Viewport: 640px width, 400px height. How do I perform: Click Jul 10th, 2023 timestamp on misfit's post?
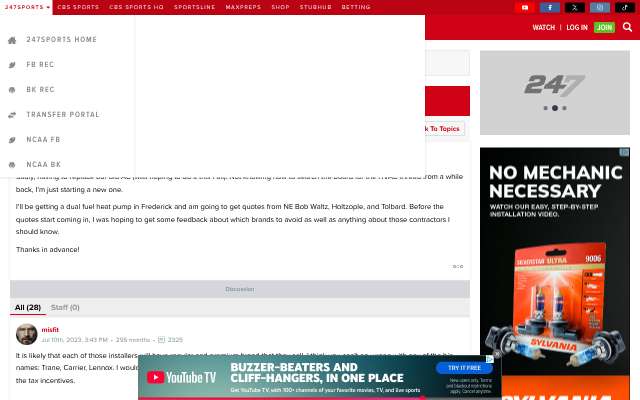coord(74,340)
